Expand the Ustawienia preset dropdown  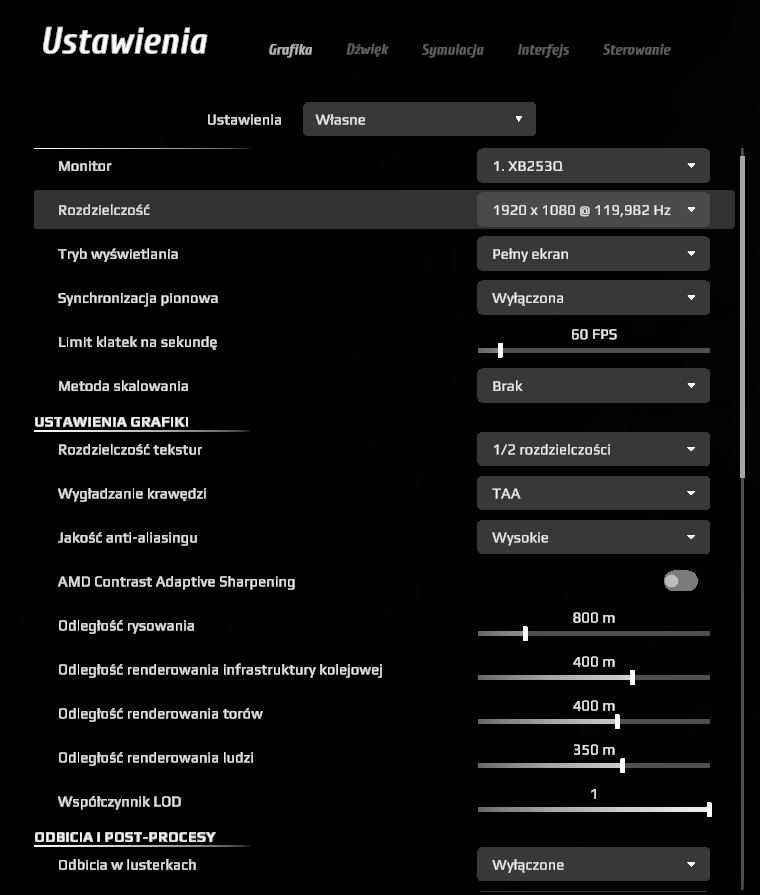(419, 119)
